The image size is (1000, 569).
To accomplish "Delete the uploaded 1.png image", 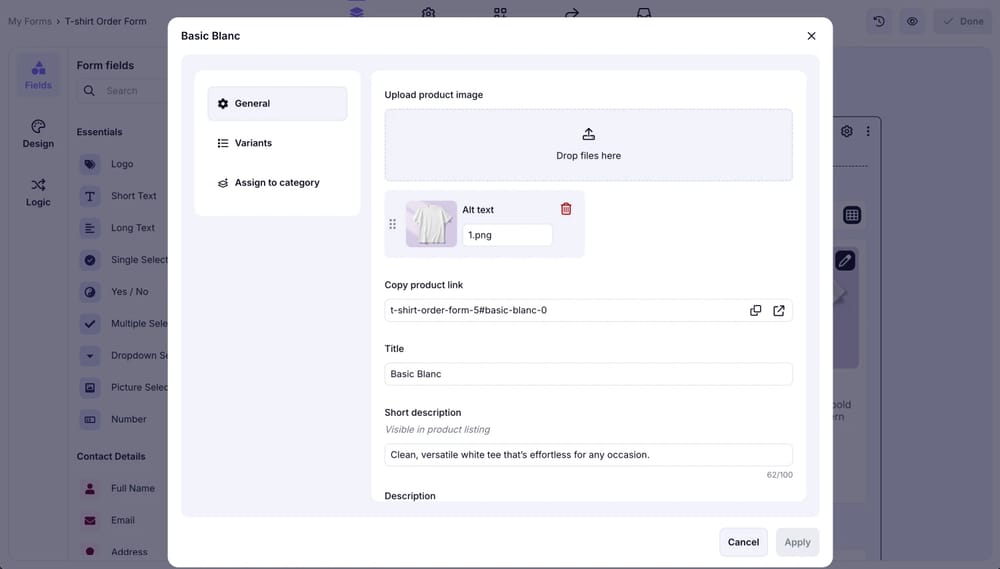I will 566,209.
